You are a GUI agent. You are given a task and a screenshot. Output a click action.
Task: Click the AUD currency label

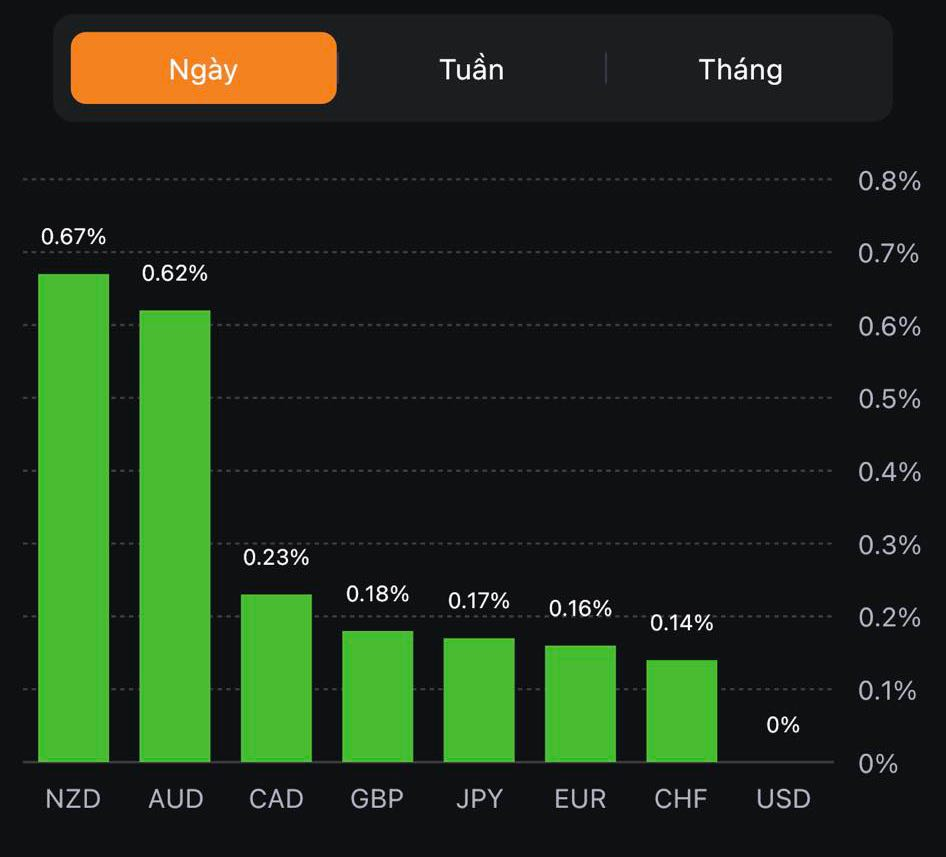coord(175,800)
